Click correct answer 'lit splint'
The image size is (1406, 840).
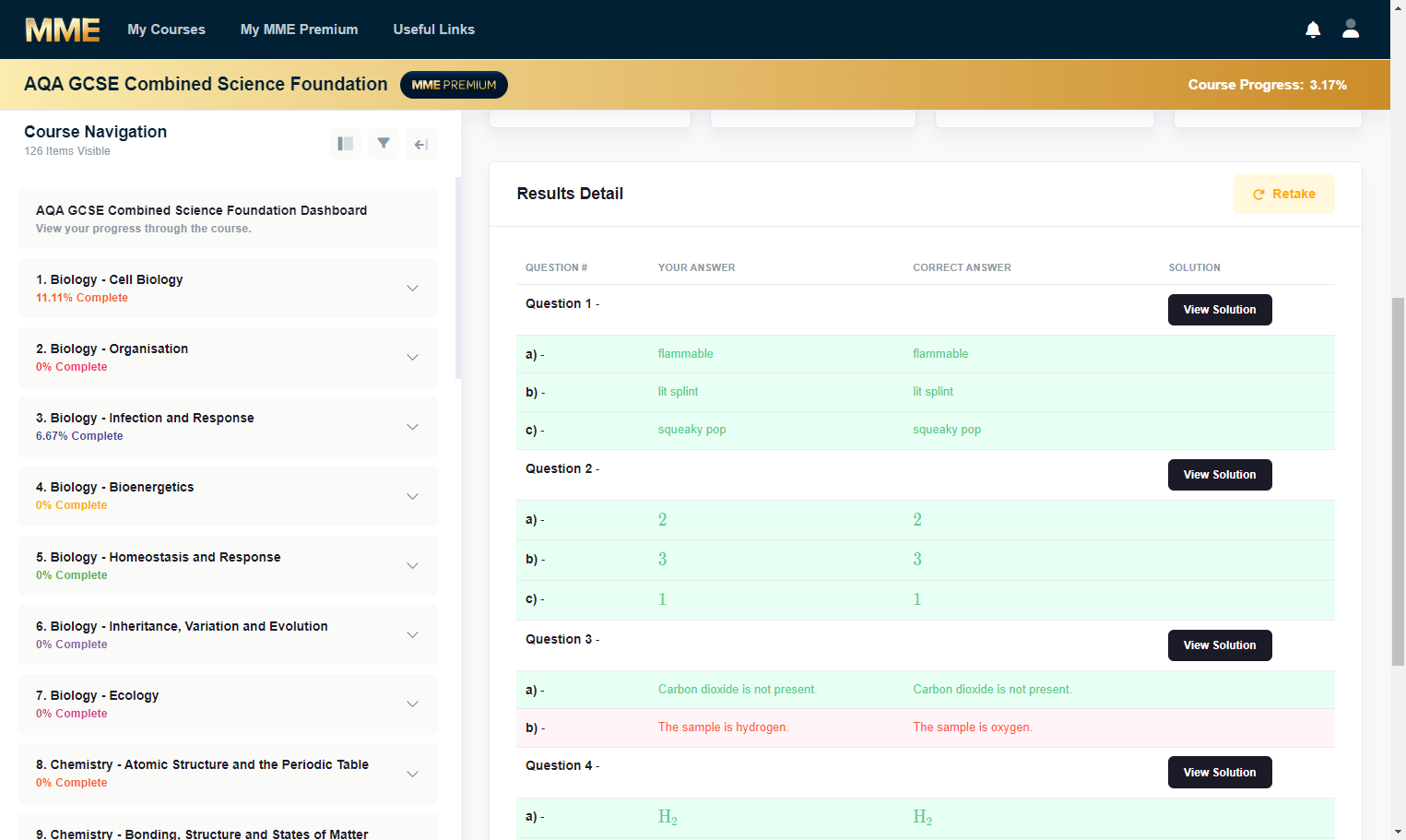(x=933, y=391)
